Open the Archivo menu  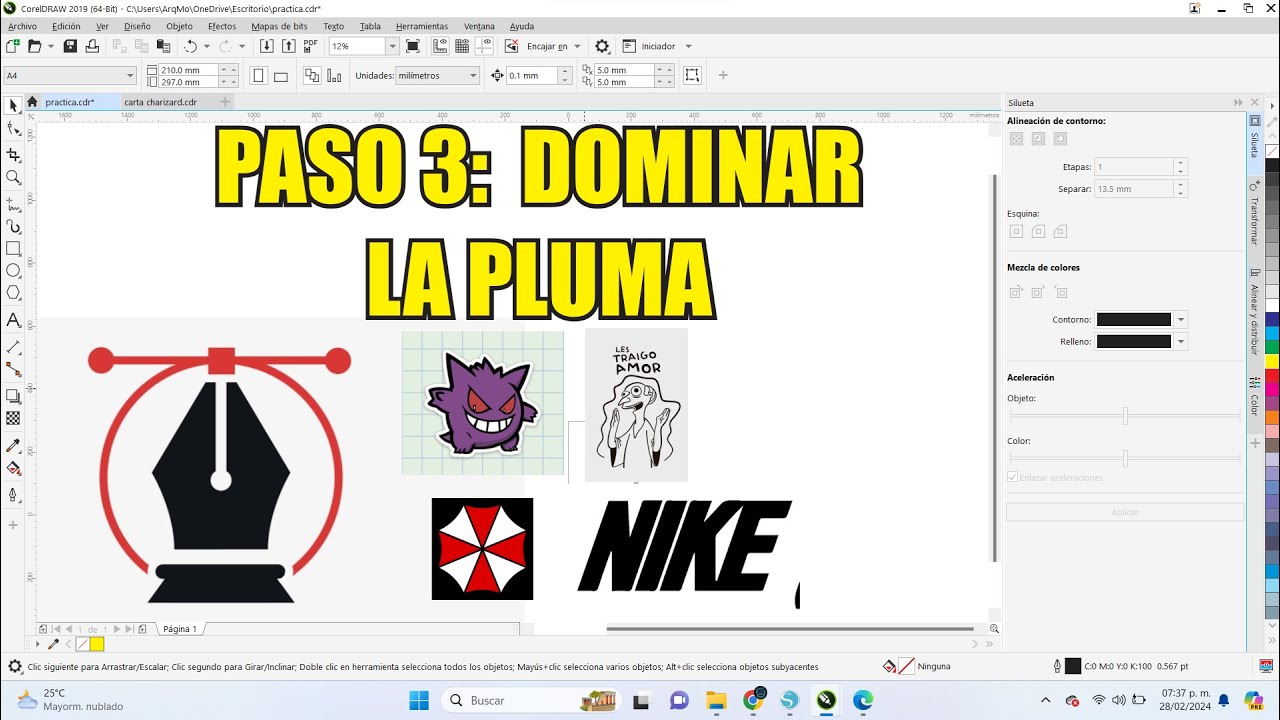click(x=22, y=26)
